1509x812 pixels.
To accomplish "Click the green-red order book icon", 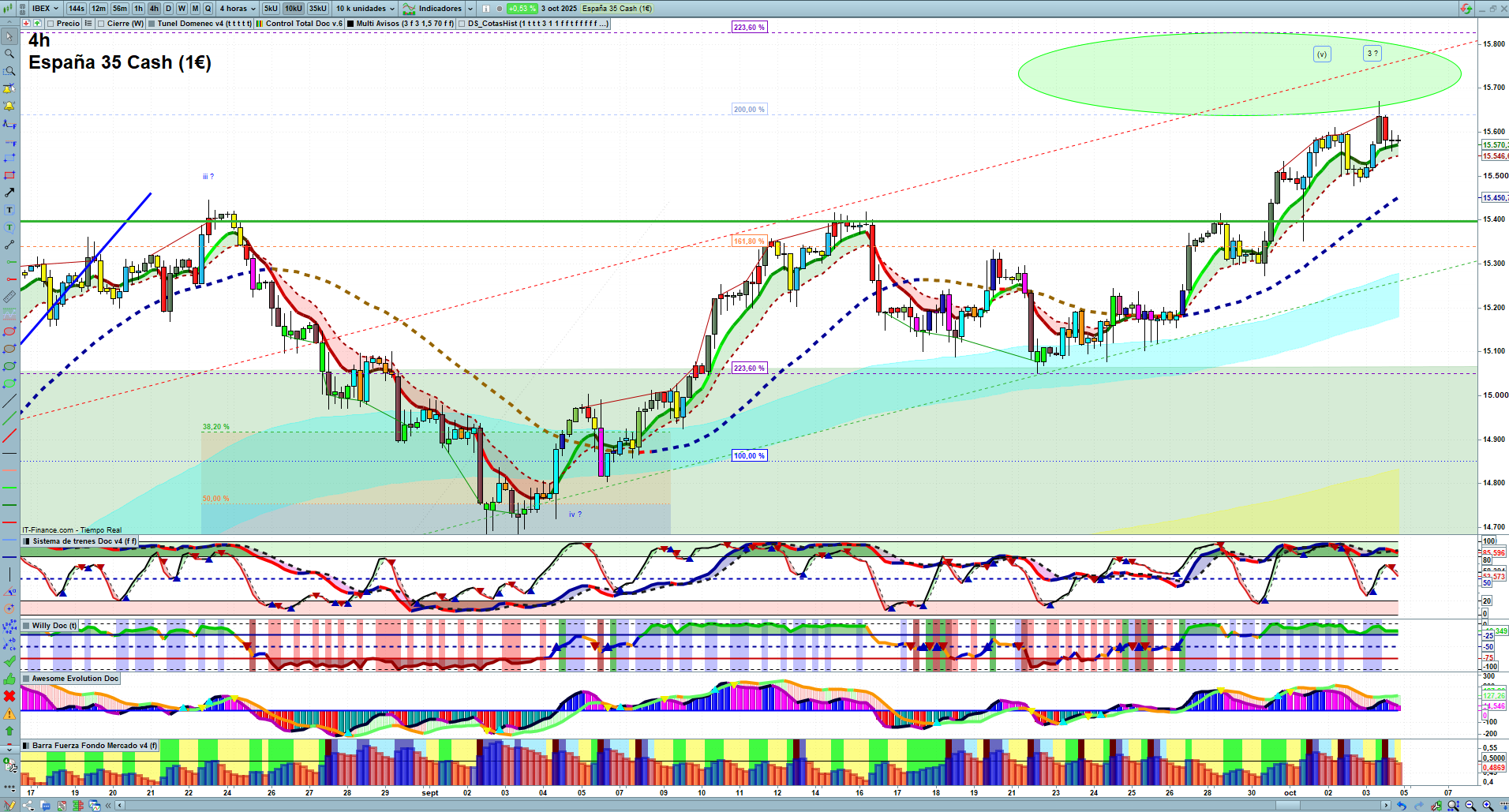I will (x=78, y=806).
